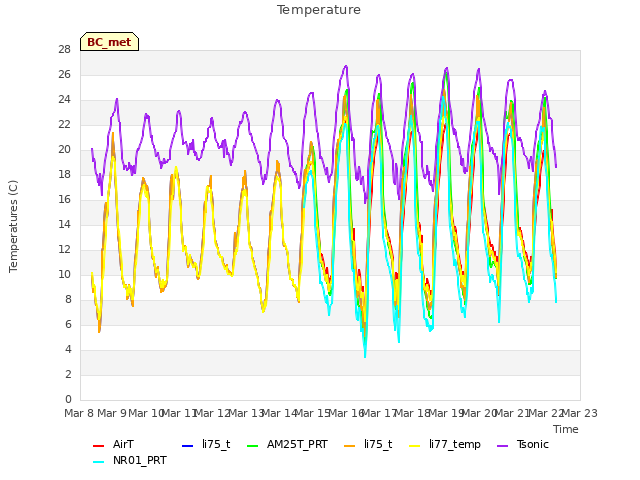Toggle the blue li75_t legend entry
This screenshot has width=640, height=480.
click(206, 444)
